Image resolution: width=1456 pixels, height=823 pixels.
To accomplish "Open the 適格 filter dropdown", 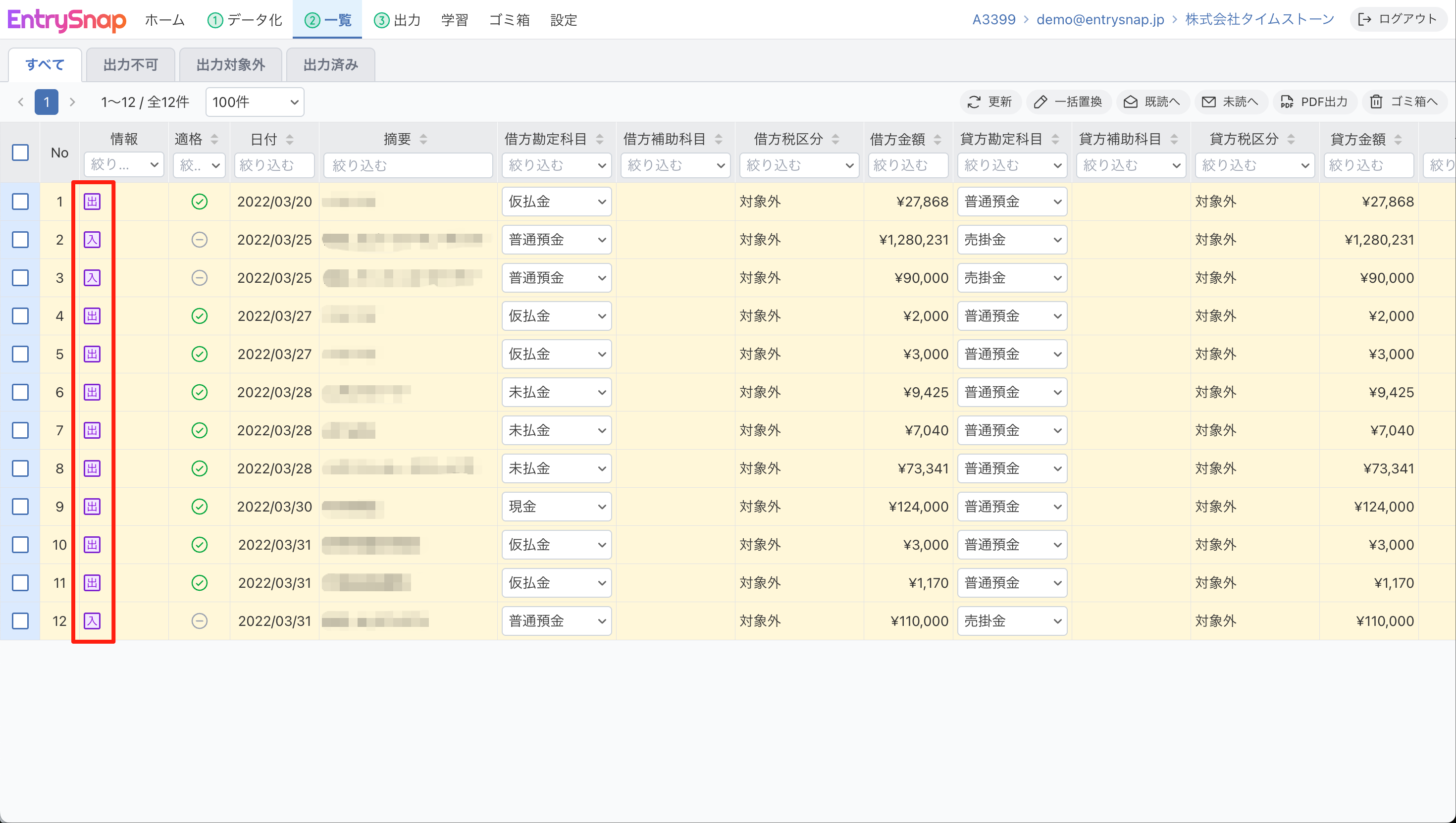I will [x=200, y=165].
